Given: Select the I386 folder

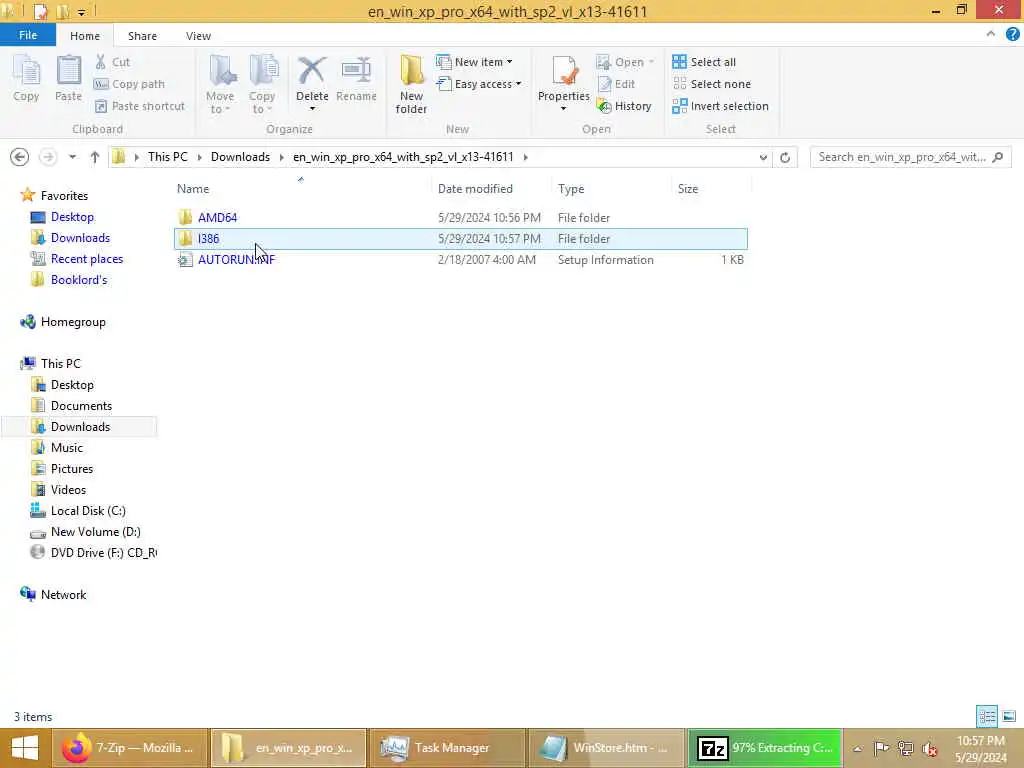Looking at the screenshot, I should click(460, 238).
